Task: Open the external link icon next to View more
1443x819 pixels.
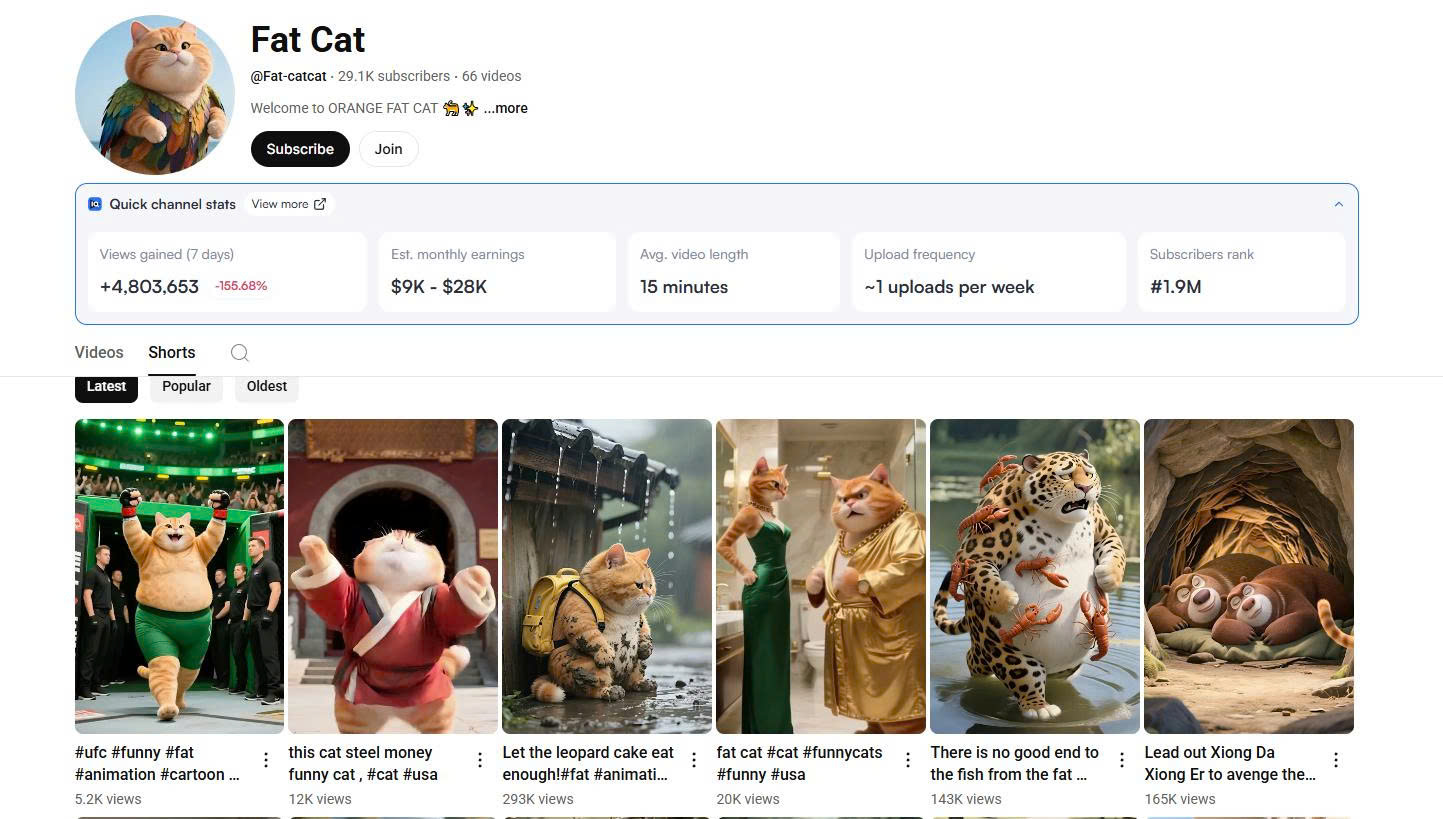Action: (x=320, y=204)
